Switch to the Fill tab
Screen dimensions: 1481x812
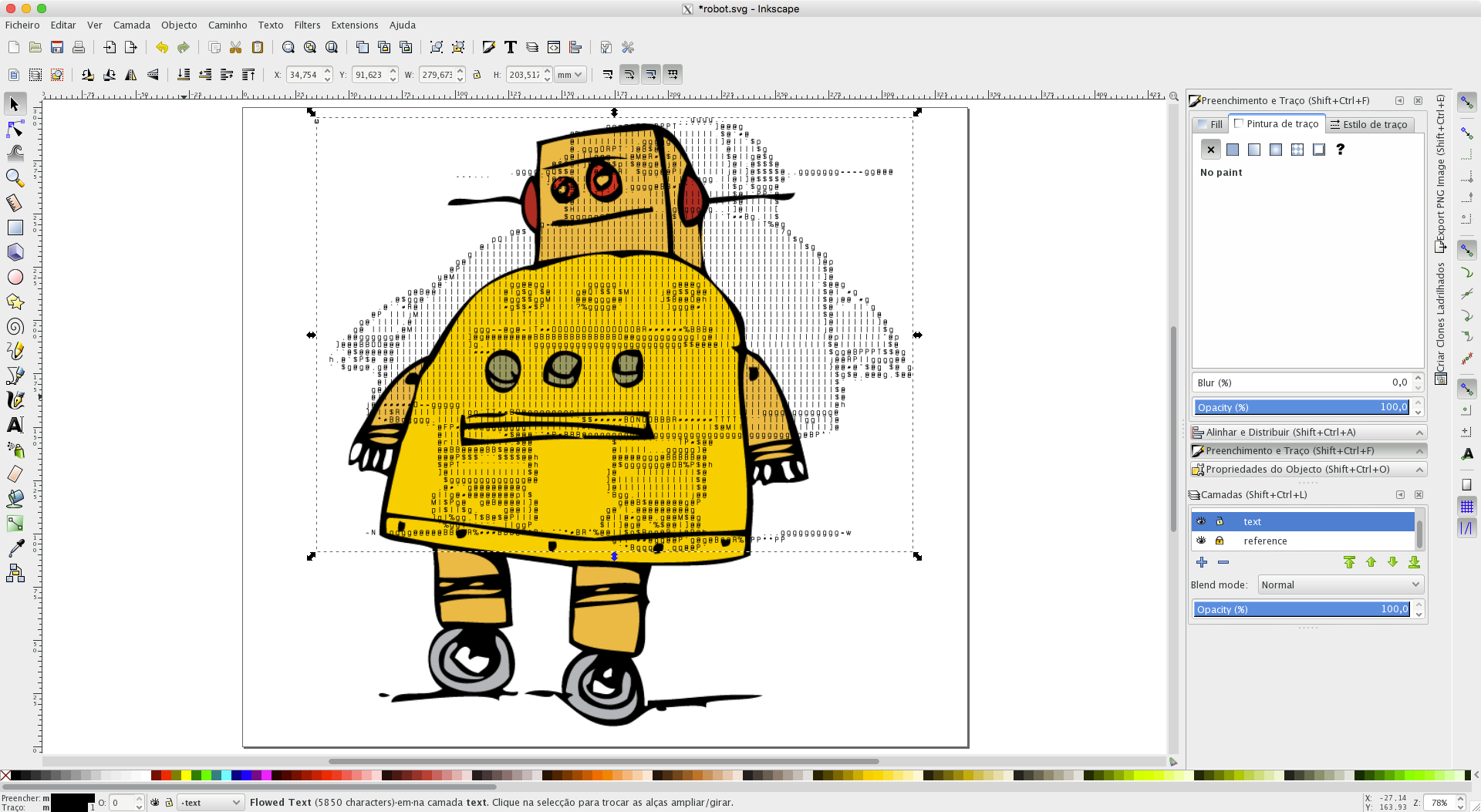(1211, 124)
